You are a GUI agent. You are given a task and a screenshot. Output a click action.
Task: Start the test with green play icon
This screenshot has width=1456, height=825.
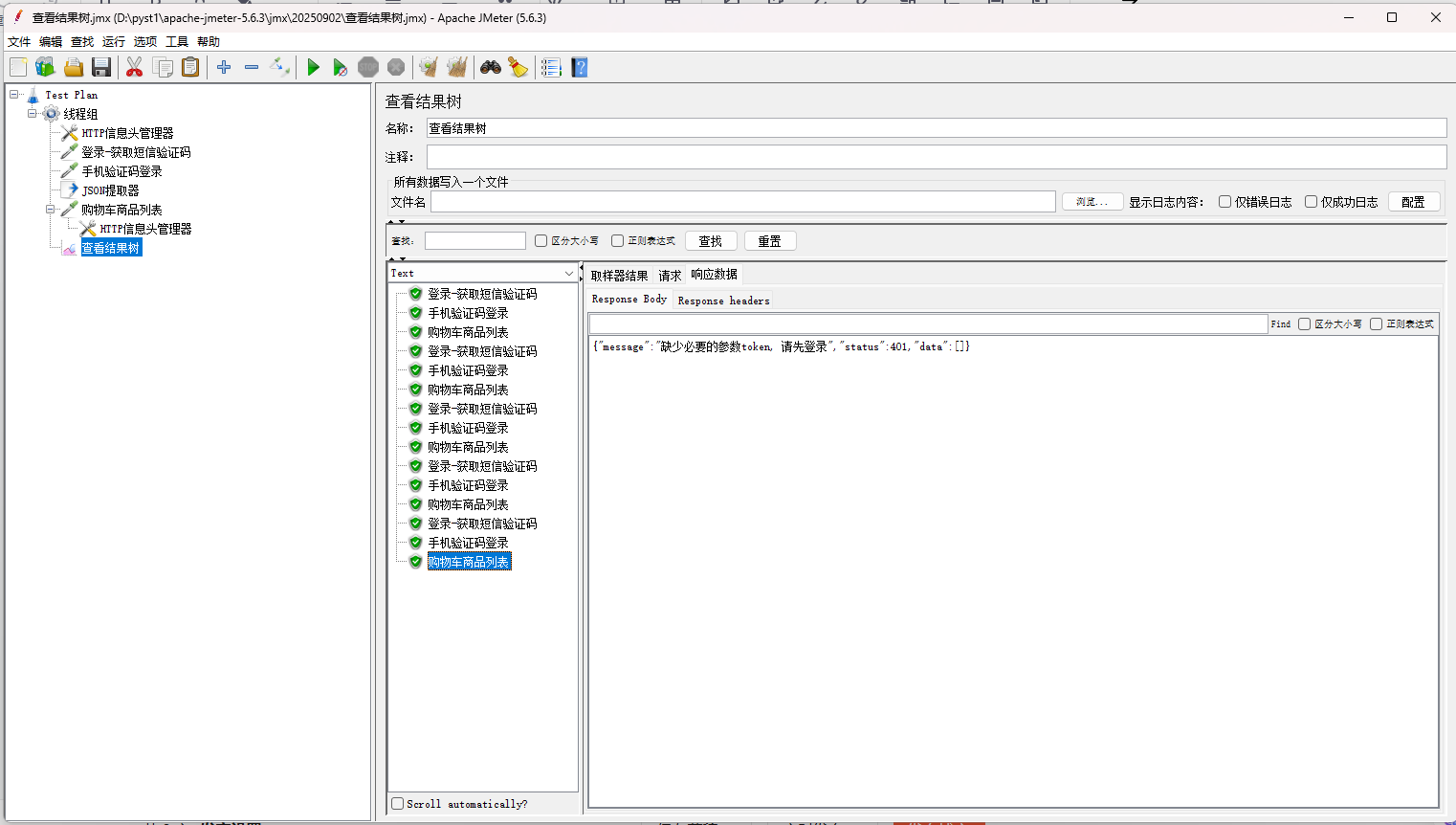pyautogui.click(x=313, y=67)
